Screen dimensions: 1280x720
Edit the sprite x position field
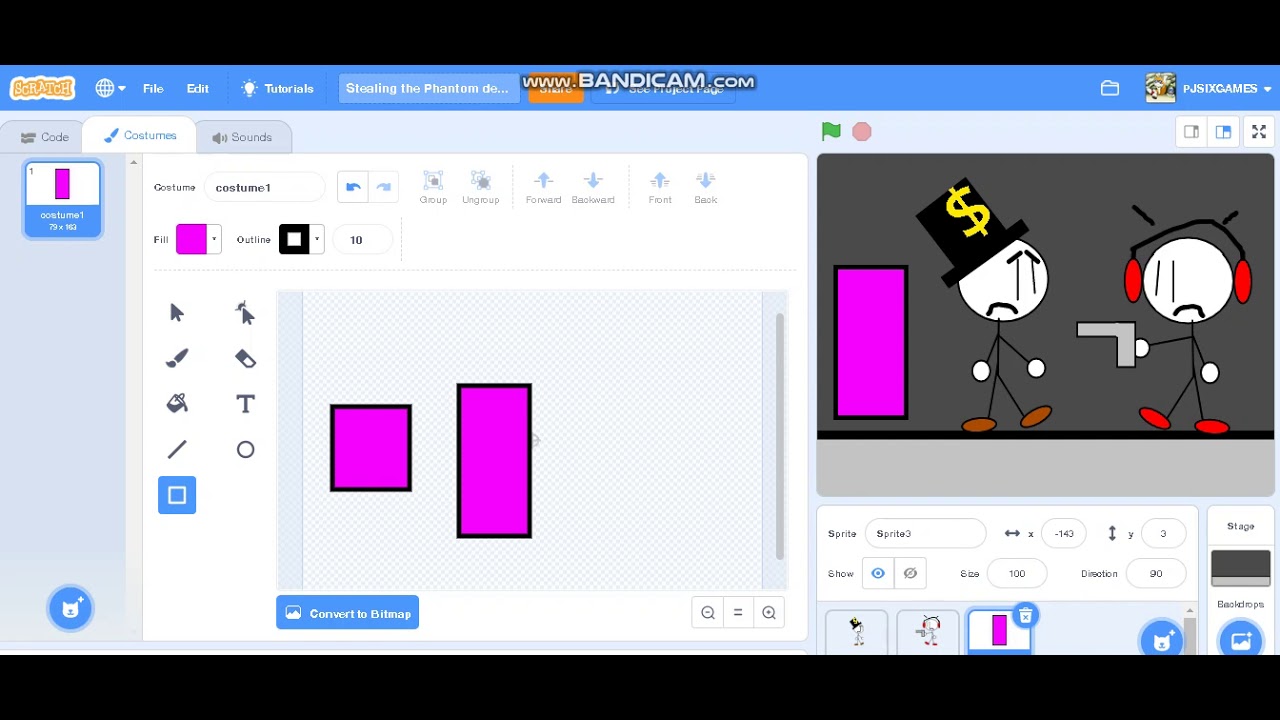pos(1065,533)
